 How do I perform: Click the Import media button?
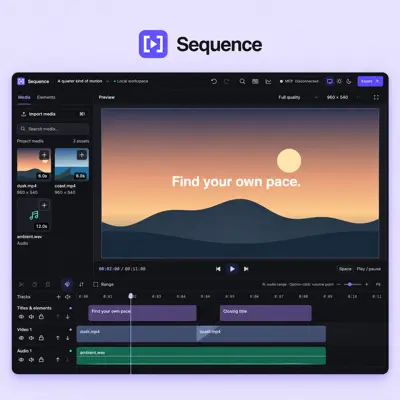point(53,114)
